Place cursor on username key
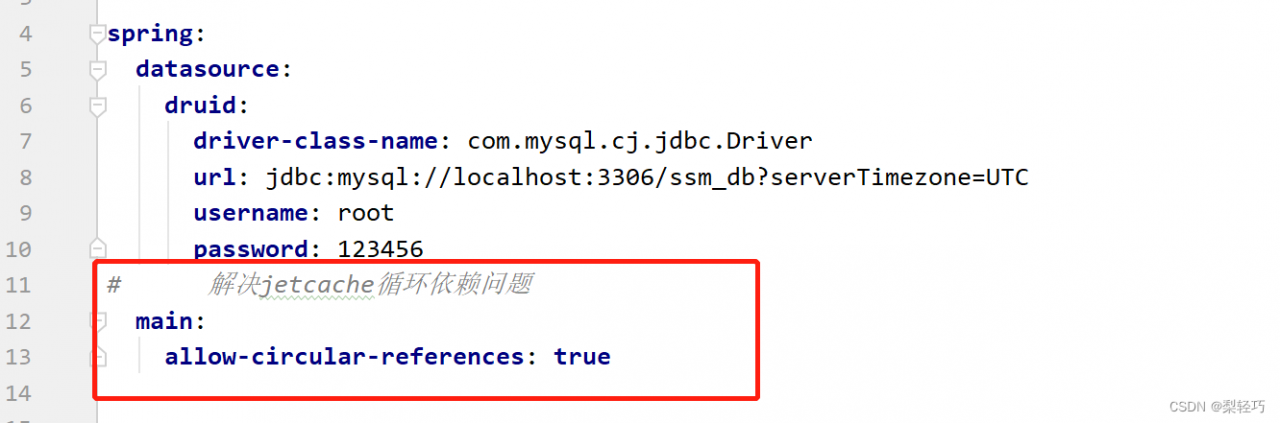Screen dimensions: 1280x423 click(x=250, y=213)
